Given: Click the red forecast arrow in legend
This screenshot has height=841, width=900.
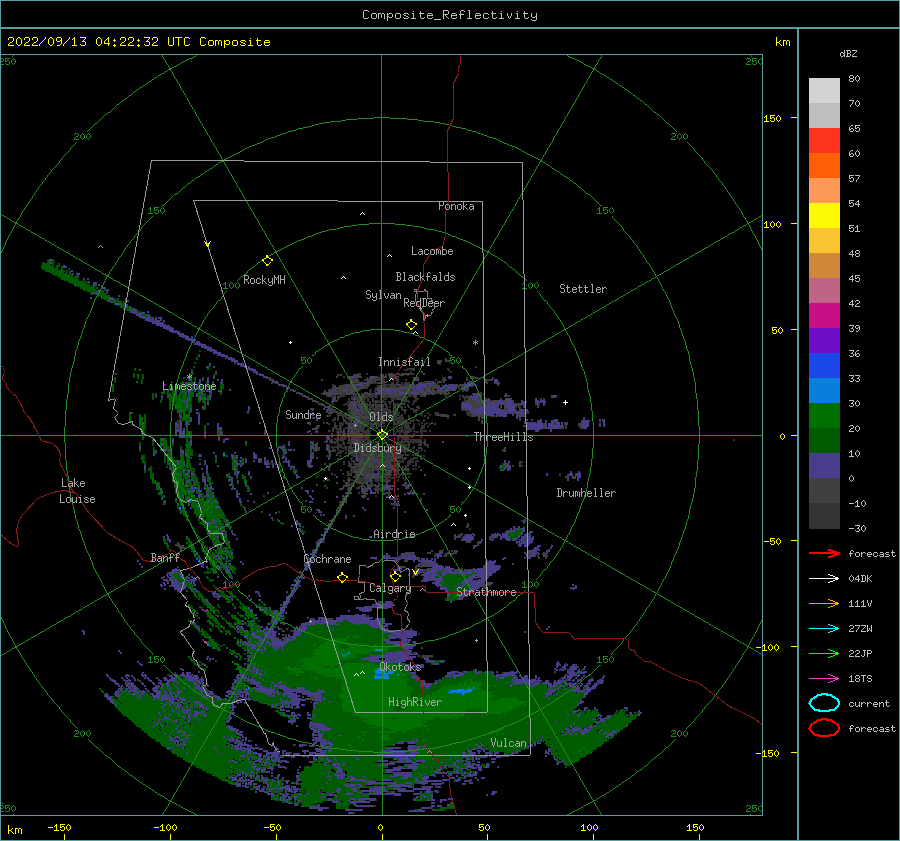Looking at the screenshot, I should click(824, 553).
